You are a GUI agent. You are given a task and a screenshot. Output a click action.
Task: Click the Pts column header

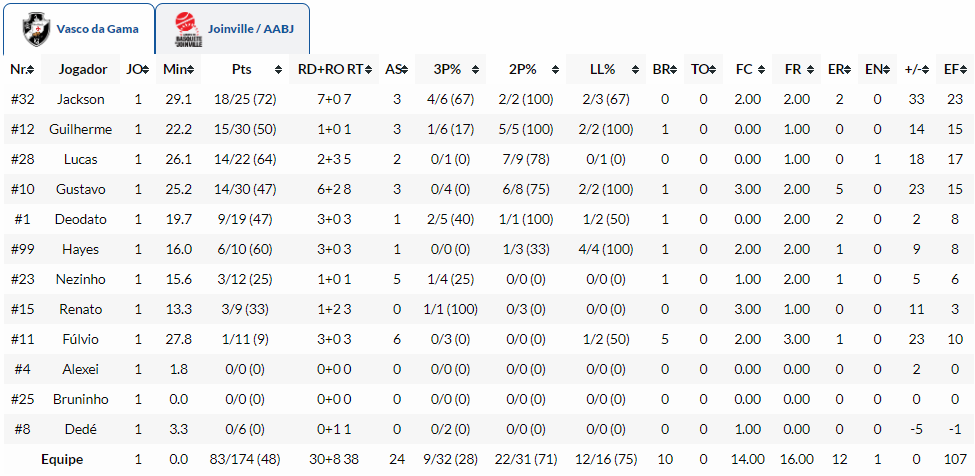pos(241,69)
